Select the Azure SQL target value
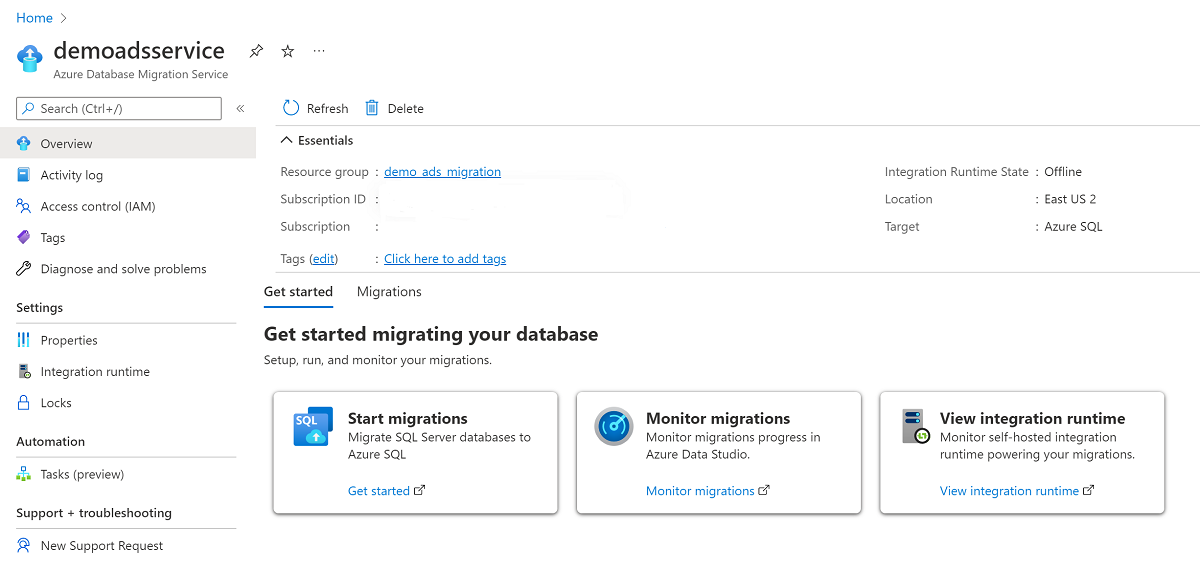The image size is (1200, 571). coord(1073,227)
